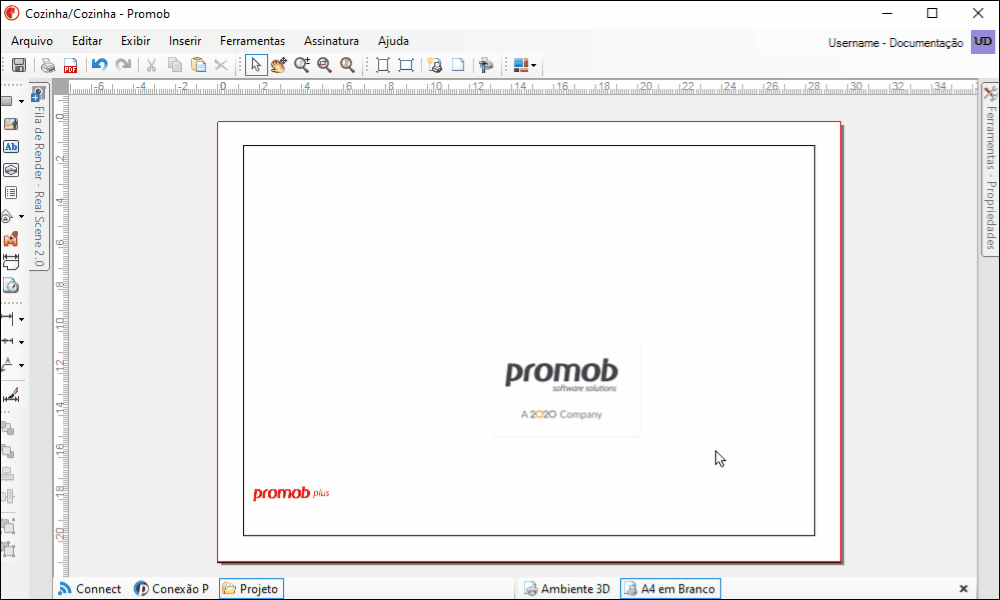
Task: Open the Assinatura menu
Action: pyautogui.click(x=331, y=41)
